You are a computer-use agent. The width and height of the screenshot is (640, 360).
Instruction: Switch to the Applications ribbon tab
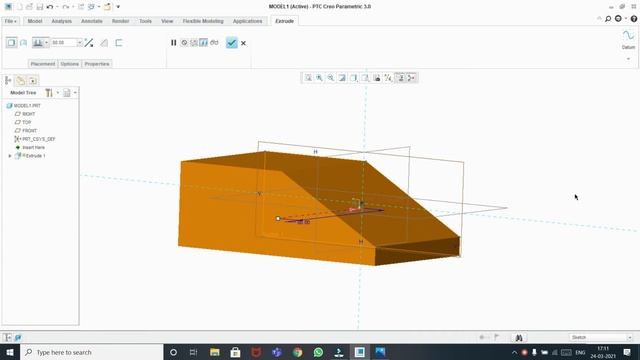(x=247, y=21)
